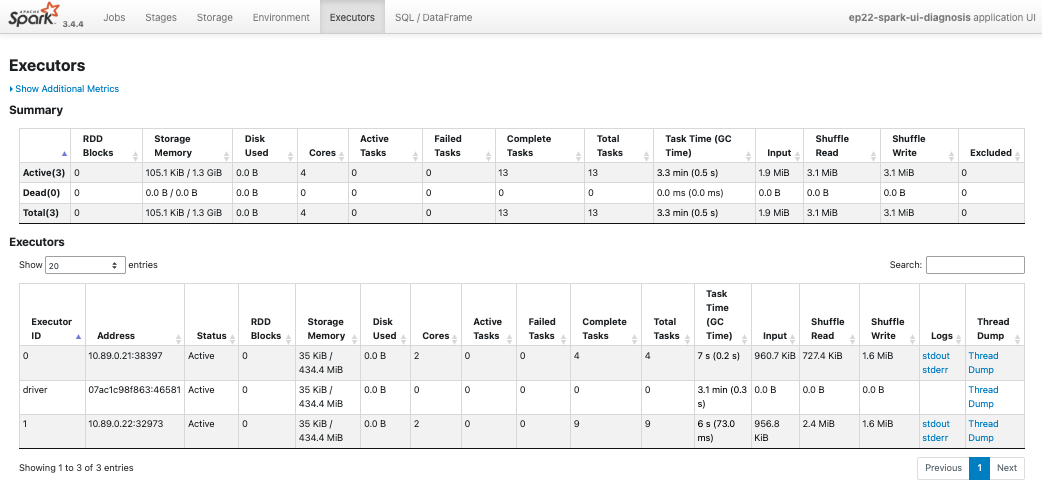Image resolution: width=1042 pixels, height=490 pixels.
Task: Click address 10.89.0.21:38397
Action: pos(126,356)
